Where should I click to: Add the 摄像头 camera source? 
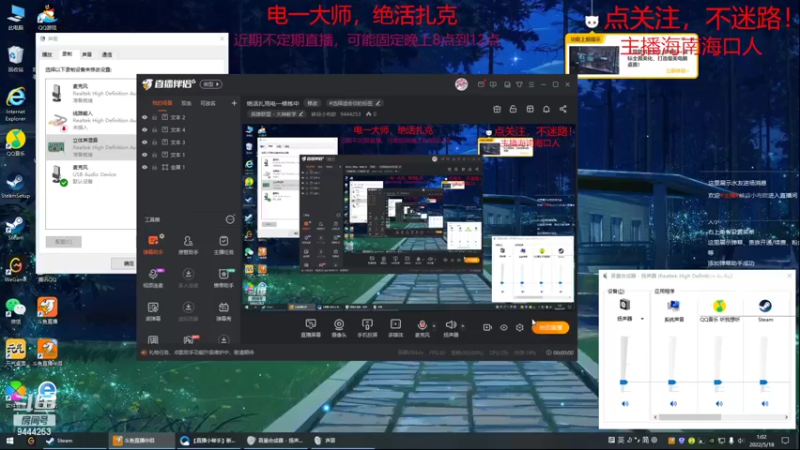pyautogui.click(x=339, y=328)
